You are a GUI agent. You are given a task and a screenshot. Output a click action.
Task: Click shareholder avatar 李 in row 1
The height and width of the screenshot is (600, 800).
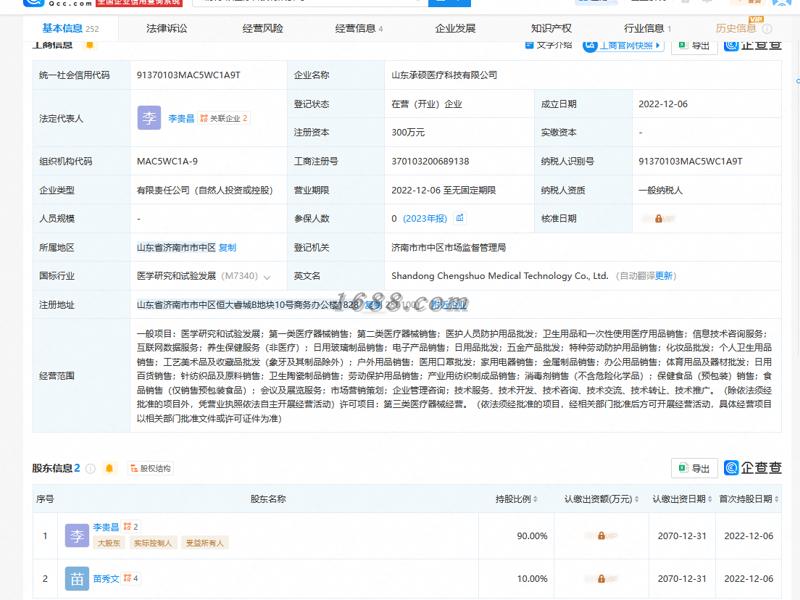click(x=77, y=536)
